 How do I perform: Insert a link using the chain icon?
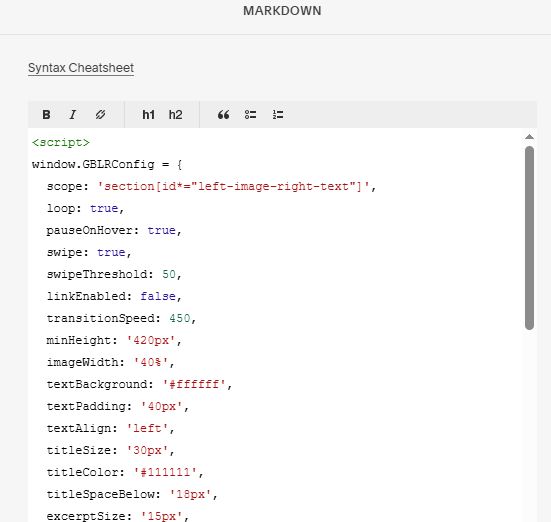pyautogui.click(x=101, y=115)
